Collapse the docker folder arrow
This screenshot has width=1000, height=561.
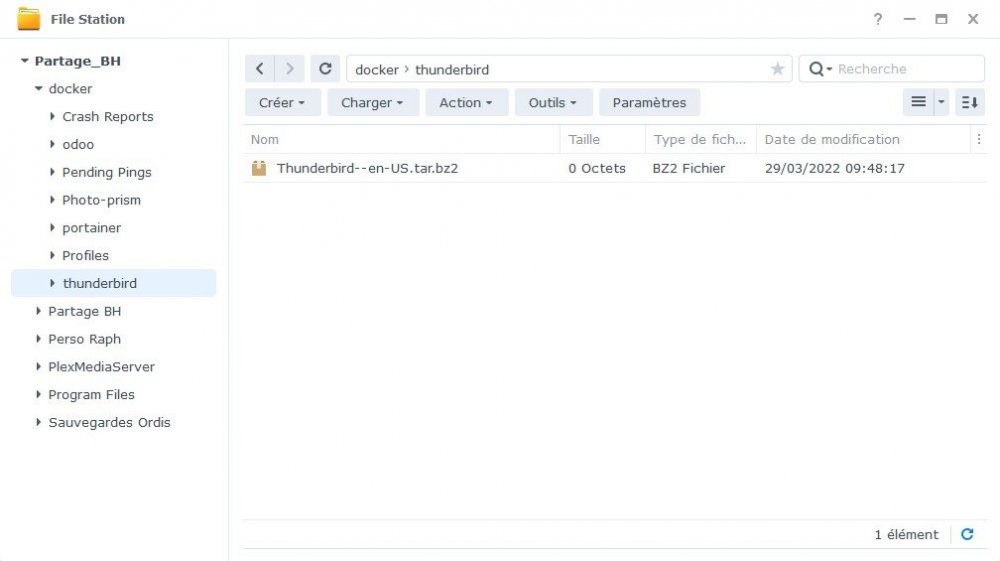click(38, 89)
